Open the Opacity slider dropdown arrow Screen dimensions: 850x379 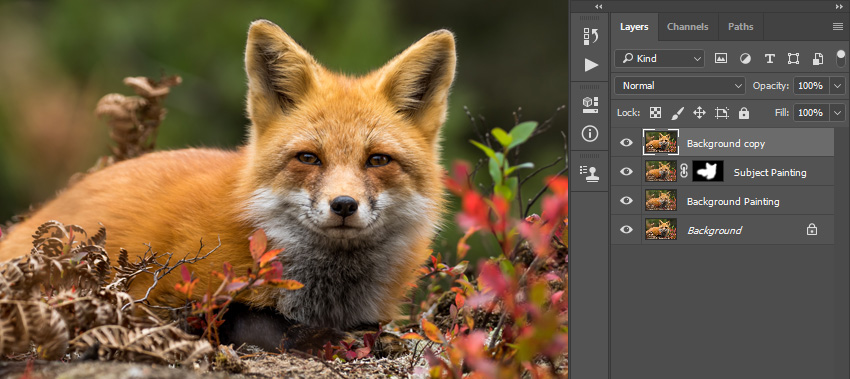pos(838,86)
